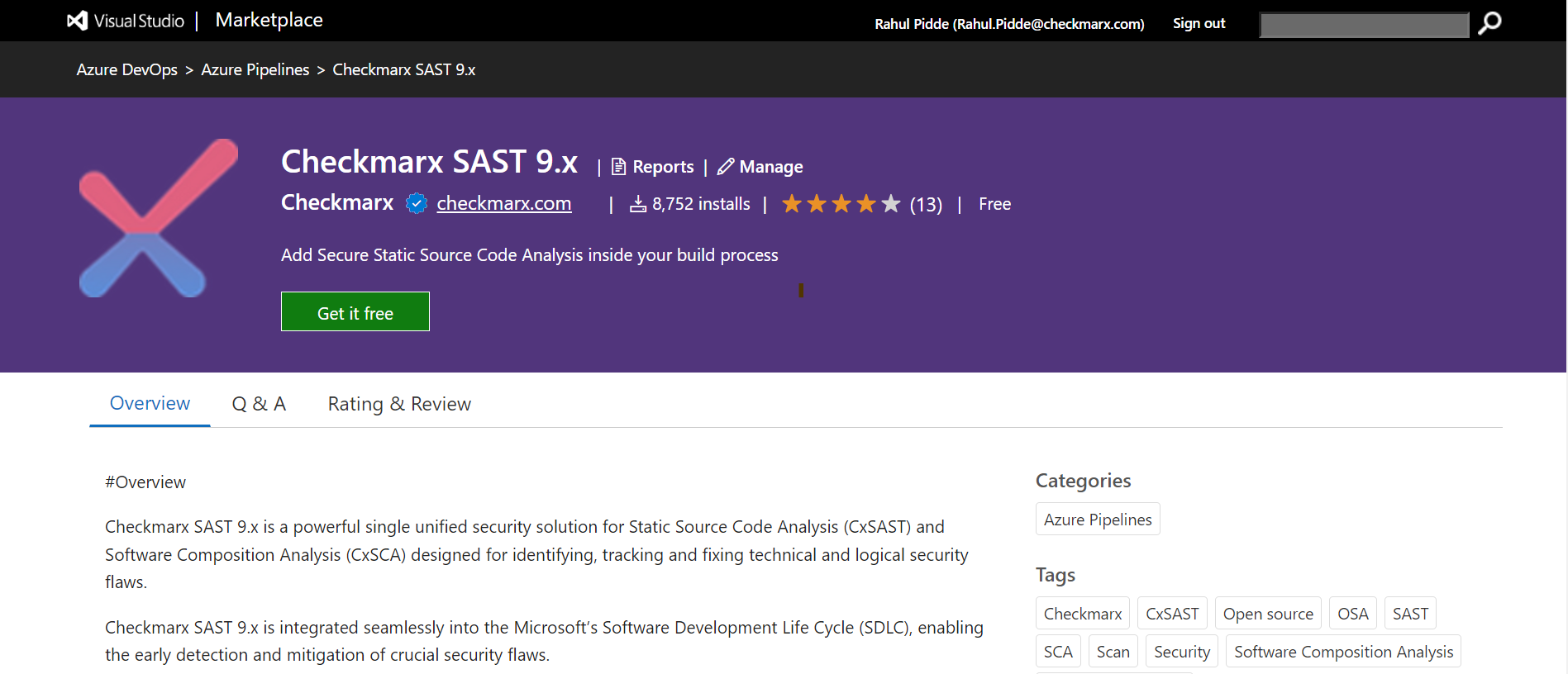The image size is (1568, 674).
Task: Click the Checkmarx X logo image
Action: pyautogui.click(x=159, y=218)
